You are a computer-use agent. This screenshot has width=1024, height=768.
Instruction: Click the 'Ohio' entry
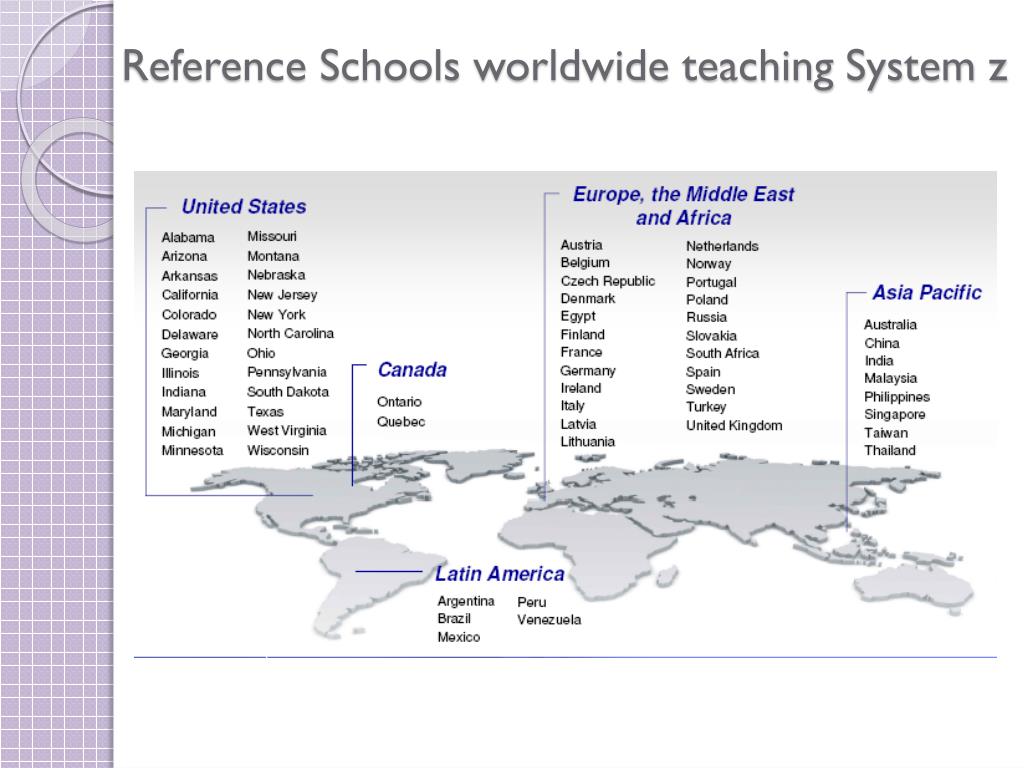[x=261, y=353]
